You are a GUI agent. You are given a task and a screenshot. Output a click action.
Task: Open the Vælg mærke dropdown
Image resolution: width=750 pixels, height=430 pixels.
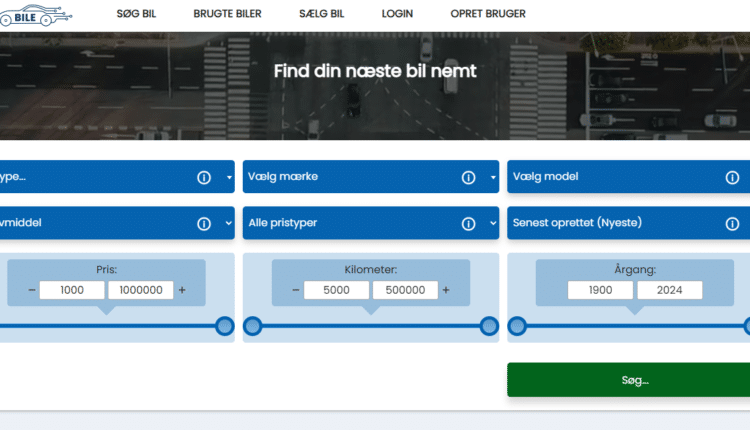(x=350, y=177)
